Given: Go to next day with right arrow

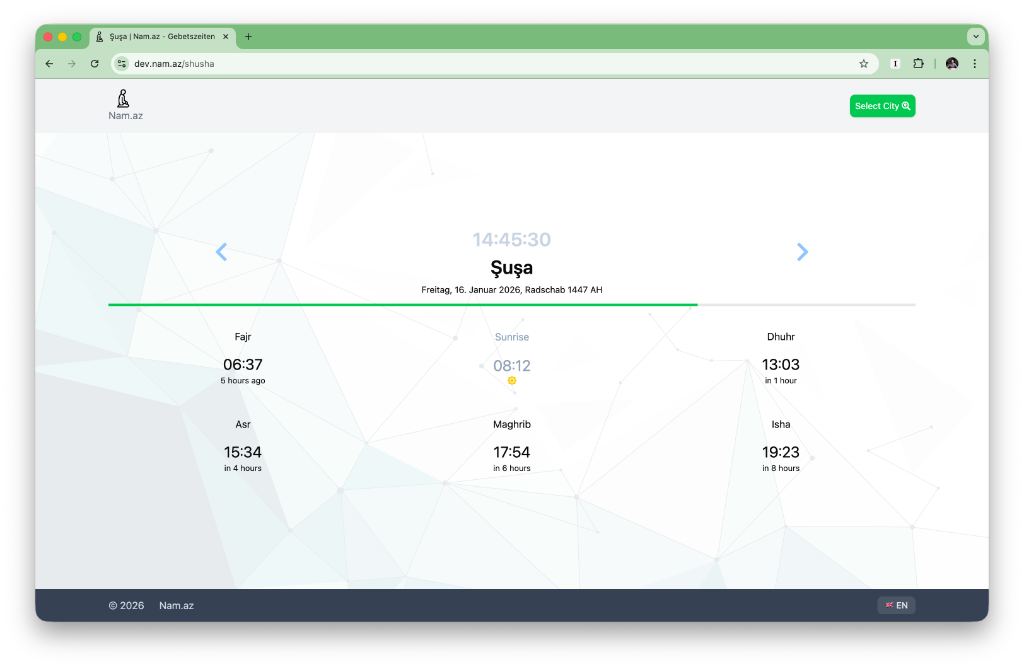Looking at the screenshot, I should (802, 252).
